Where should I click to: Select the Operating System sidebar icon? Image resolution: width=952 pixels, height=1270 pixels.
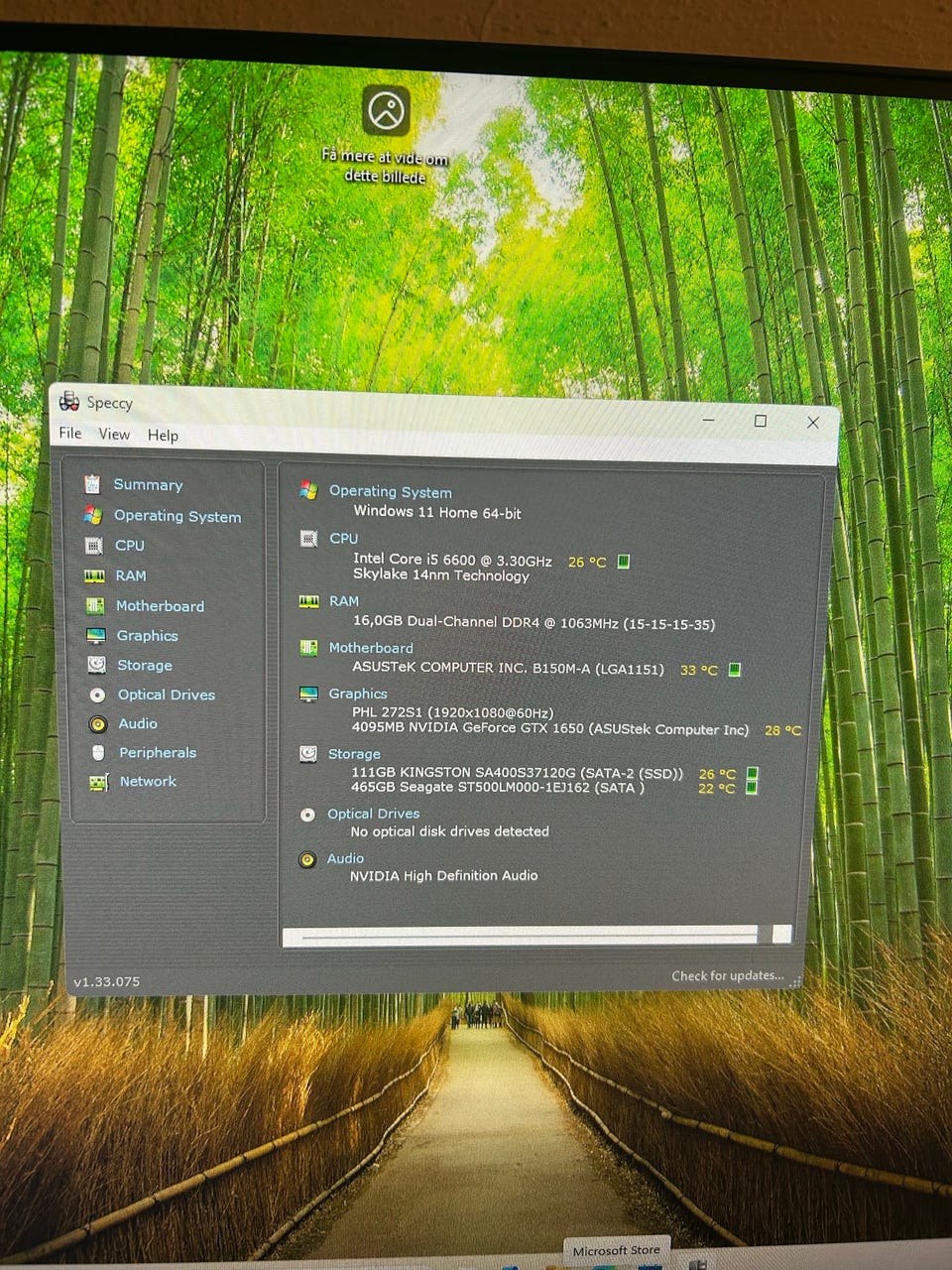pos(93,515)
